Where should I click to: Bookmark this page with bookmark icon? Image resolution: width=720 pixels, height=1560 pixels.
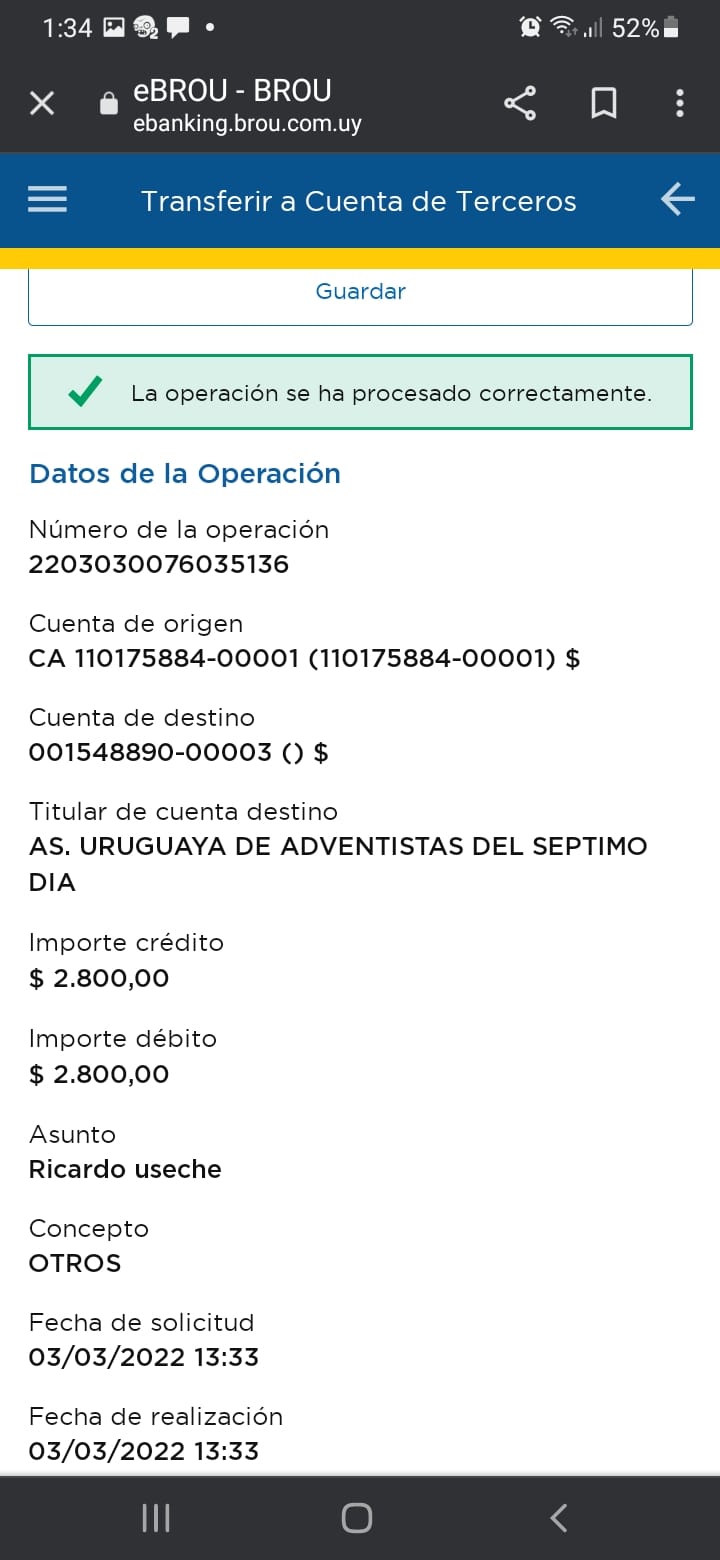pos(603,103)
